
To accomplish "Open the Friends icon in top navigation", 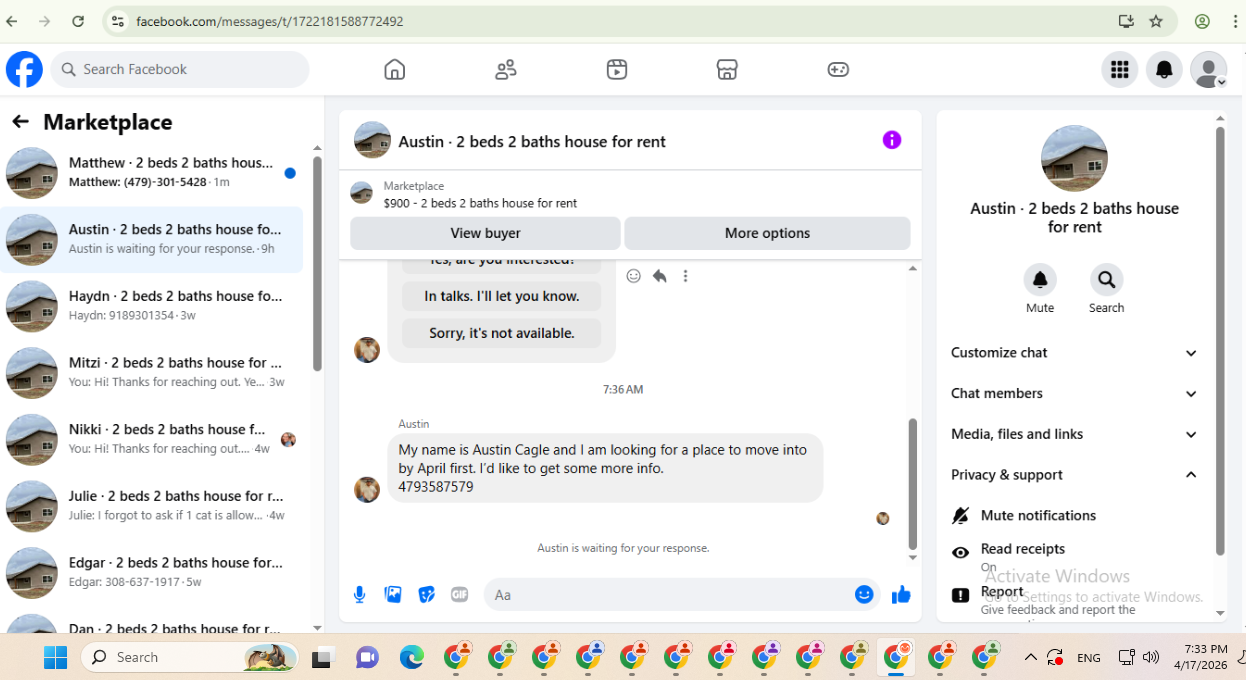I will (506, 69).
